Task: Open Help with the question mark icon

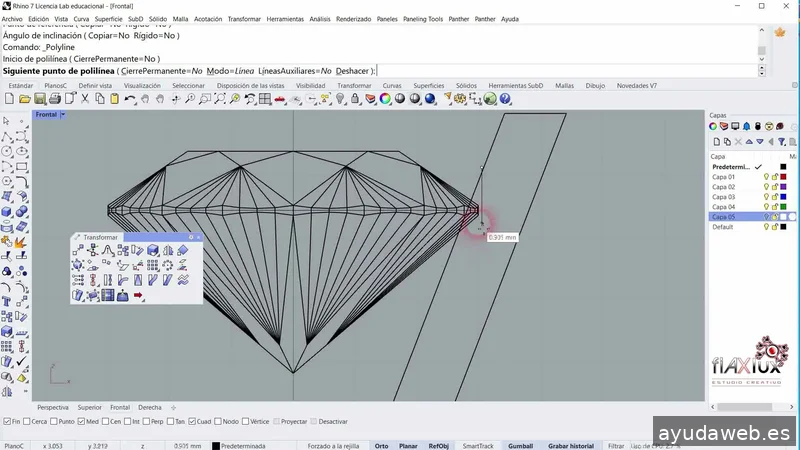Action: [x=505, y=99]
